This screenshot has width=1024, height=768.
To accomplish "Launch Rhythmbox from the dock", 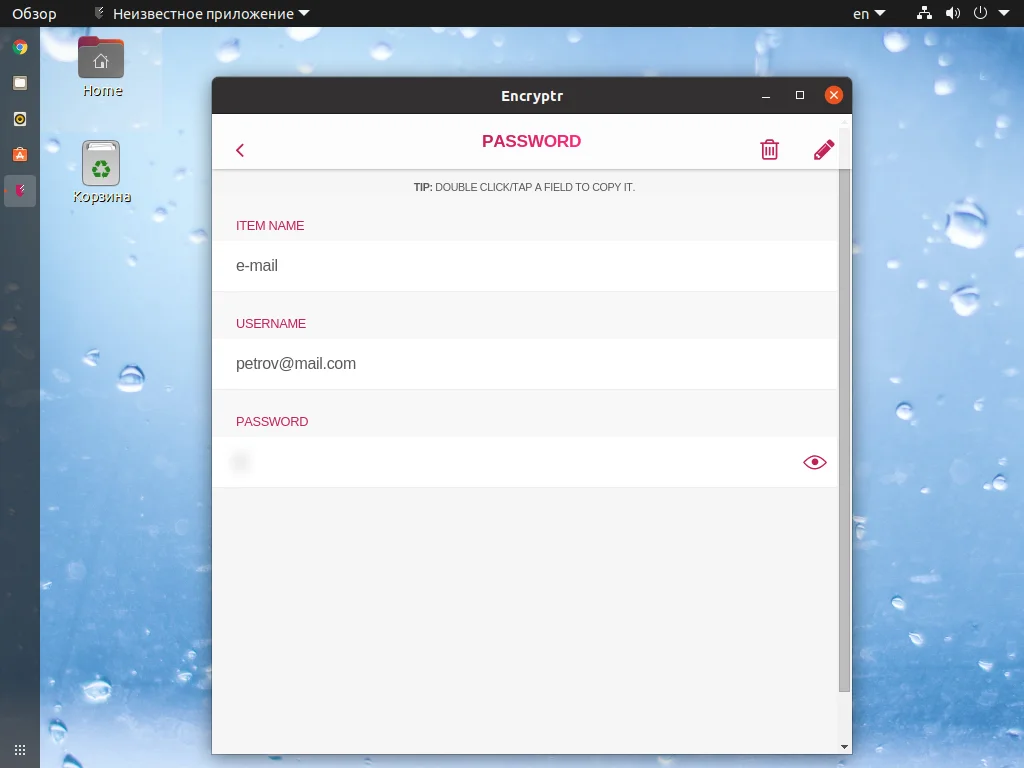I will pos(20,119).
